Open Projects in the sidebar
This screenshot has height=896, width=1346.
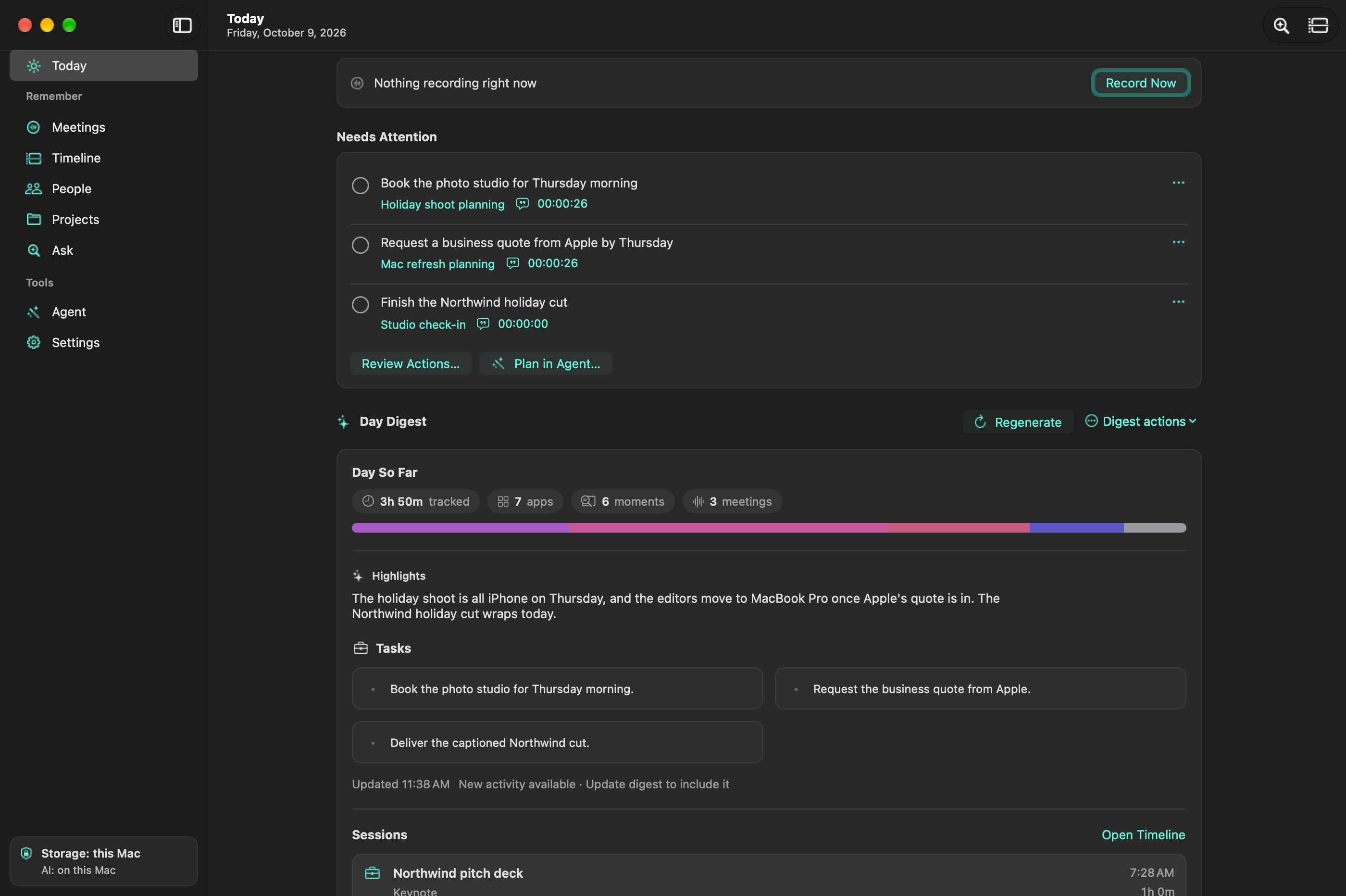(104, 219)
